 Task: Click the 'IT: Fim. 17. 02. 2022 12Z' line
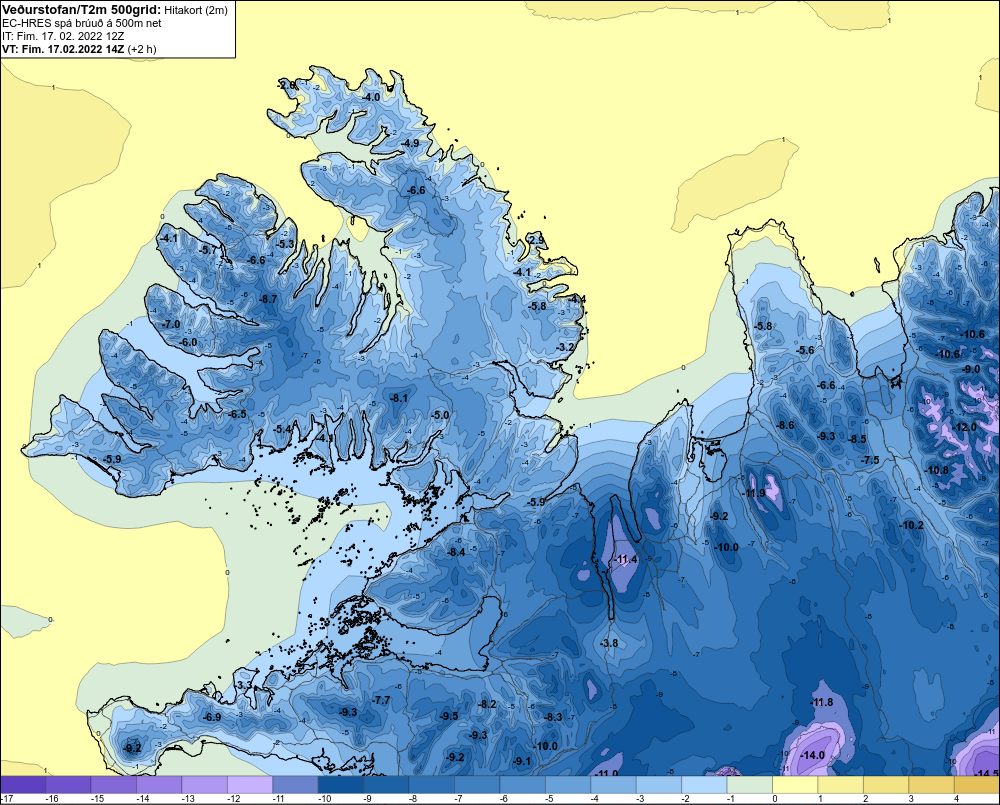point(63,36)
